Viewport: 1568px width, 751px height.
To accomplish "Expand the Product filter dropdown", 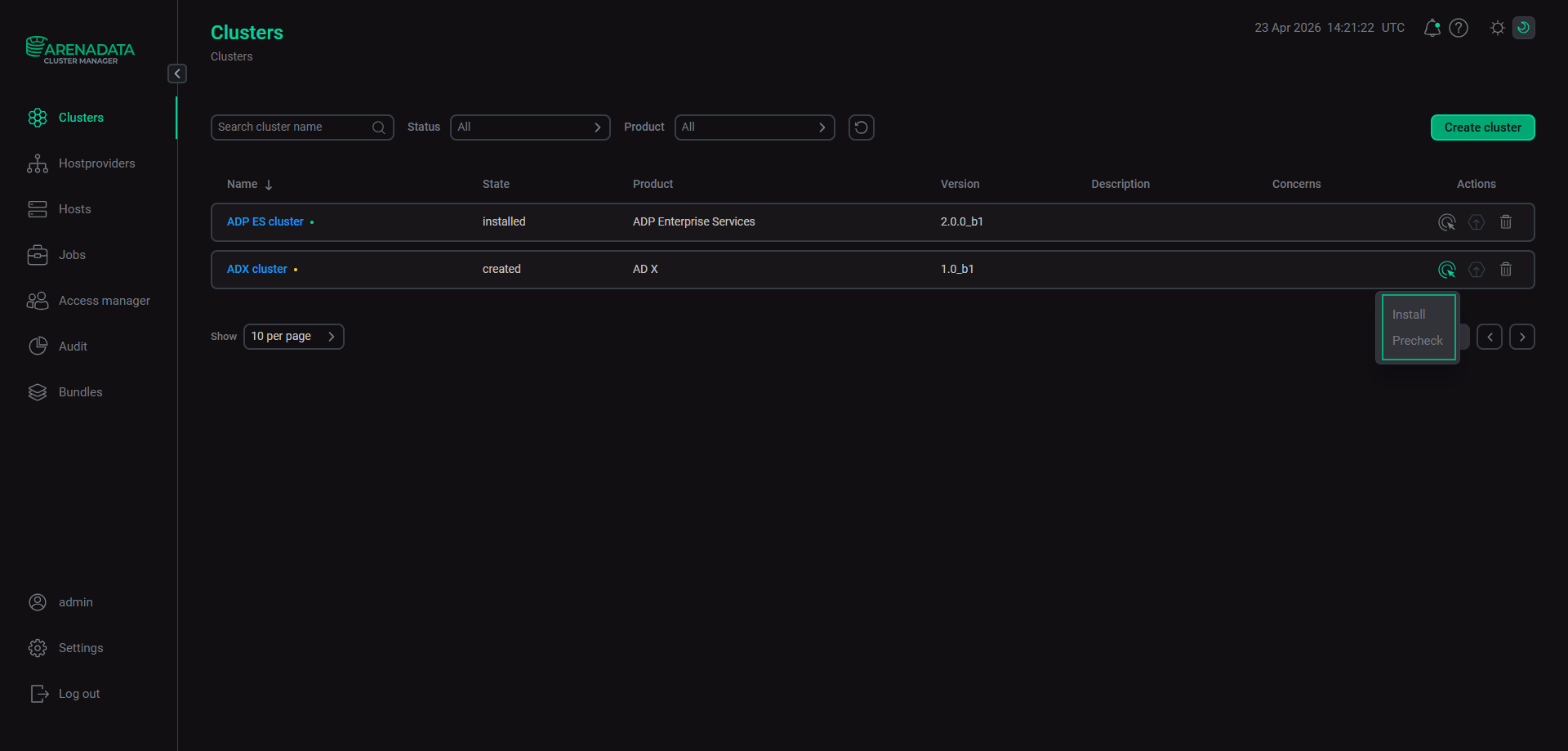I will coord(755,127).
